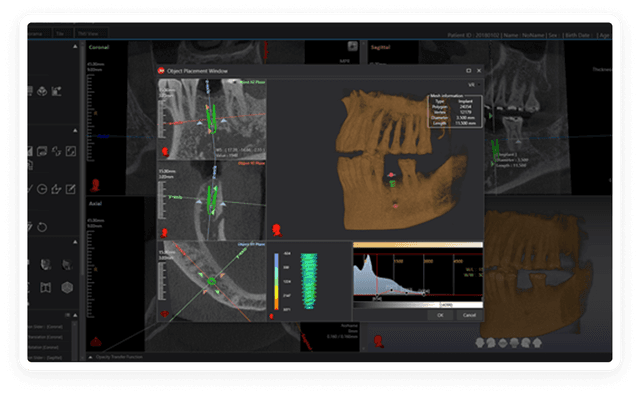Select the 3D volume icon in left panel
640x395 pixels.
point(42,91)
